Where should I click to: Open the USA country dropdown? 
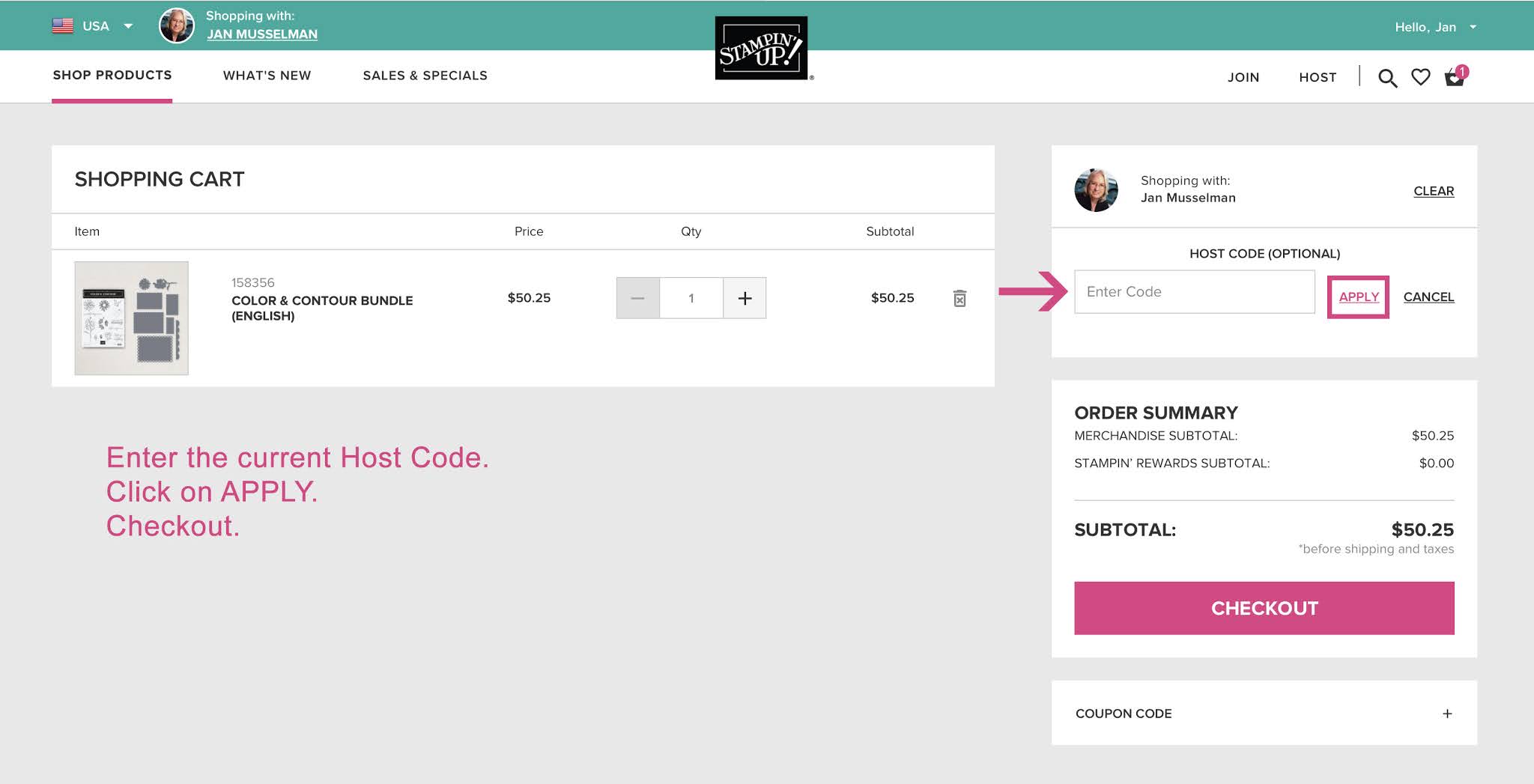click(127, 25)
